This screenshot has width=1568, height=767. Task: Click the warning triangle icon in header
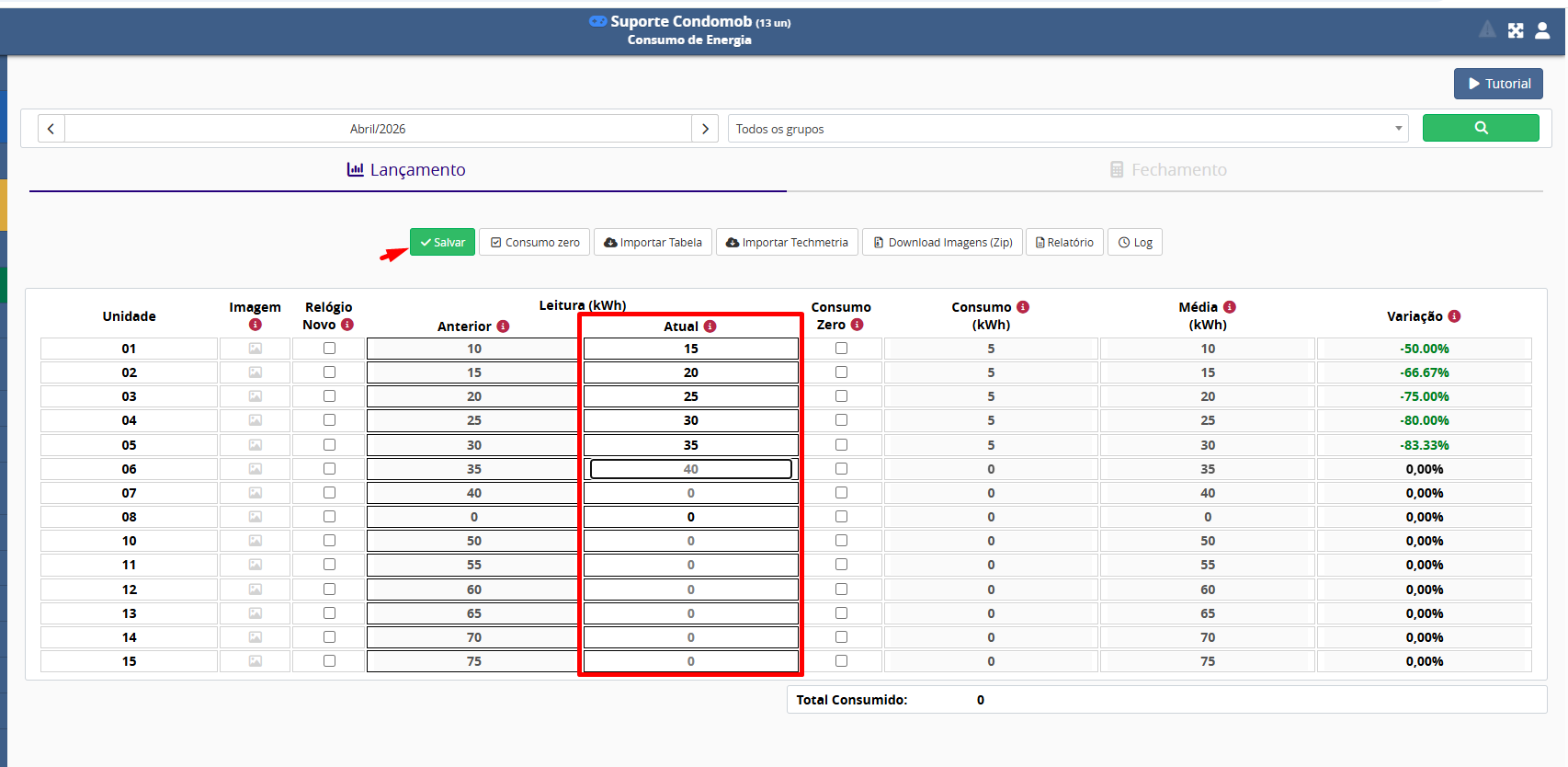pyautogui.click(x=1487, y=29)
